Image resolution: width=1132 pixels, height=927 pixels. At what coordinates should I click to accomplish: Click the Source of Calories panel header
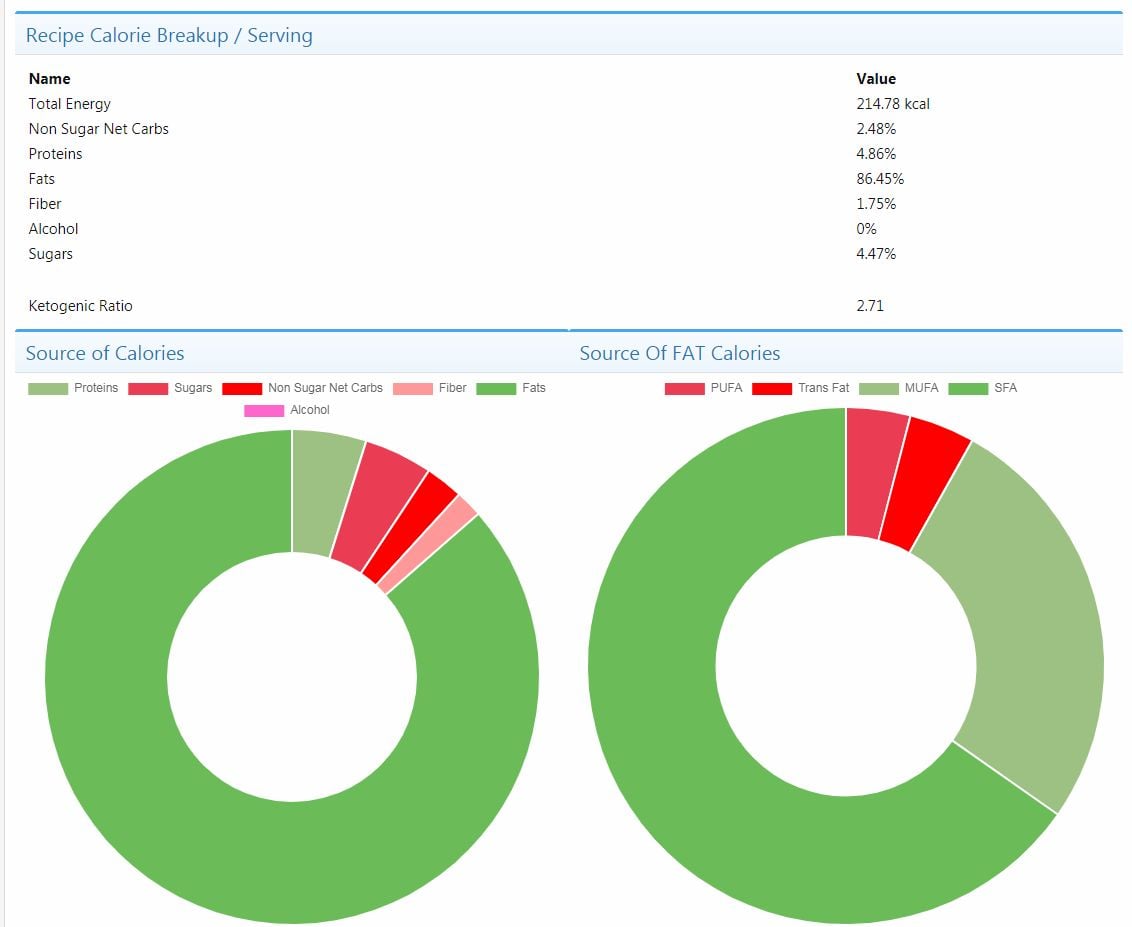coord(105,353)
